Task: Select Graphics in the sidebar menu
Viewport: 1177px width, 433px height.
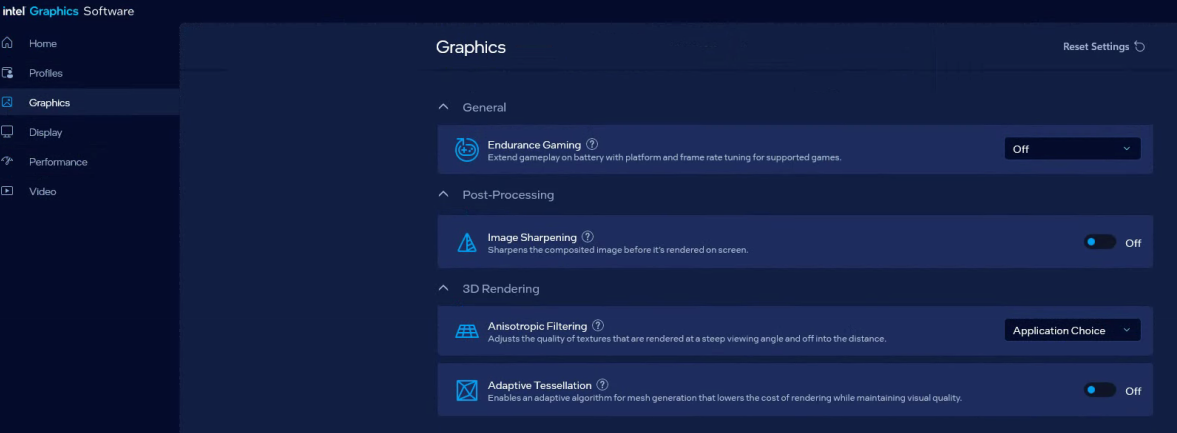Action: [50, 102]
